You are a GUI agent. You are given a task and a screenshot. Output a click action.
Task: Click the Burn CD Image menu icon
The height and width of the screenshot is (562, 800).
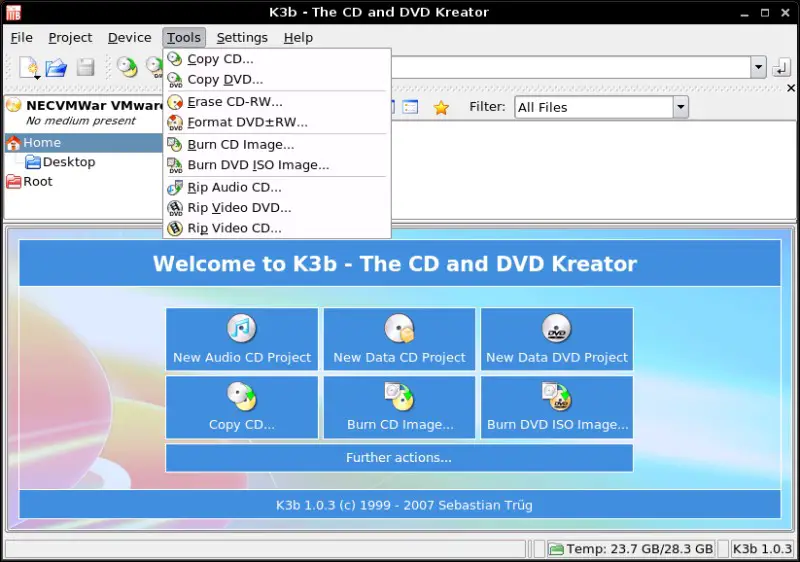(x=175, y=145)
